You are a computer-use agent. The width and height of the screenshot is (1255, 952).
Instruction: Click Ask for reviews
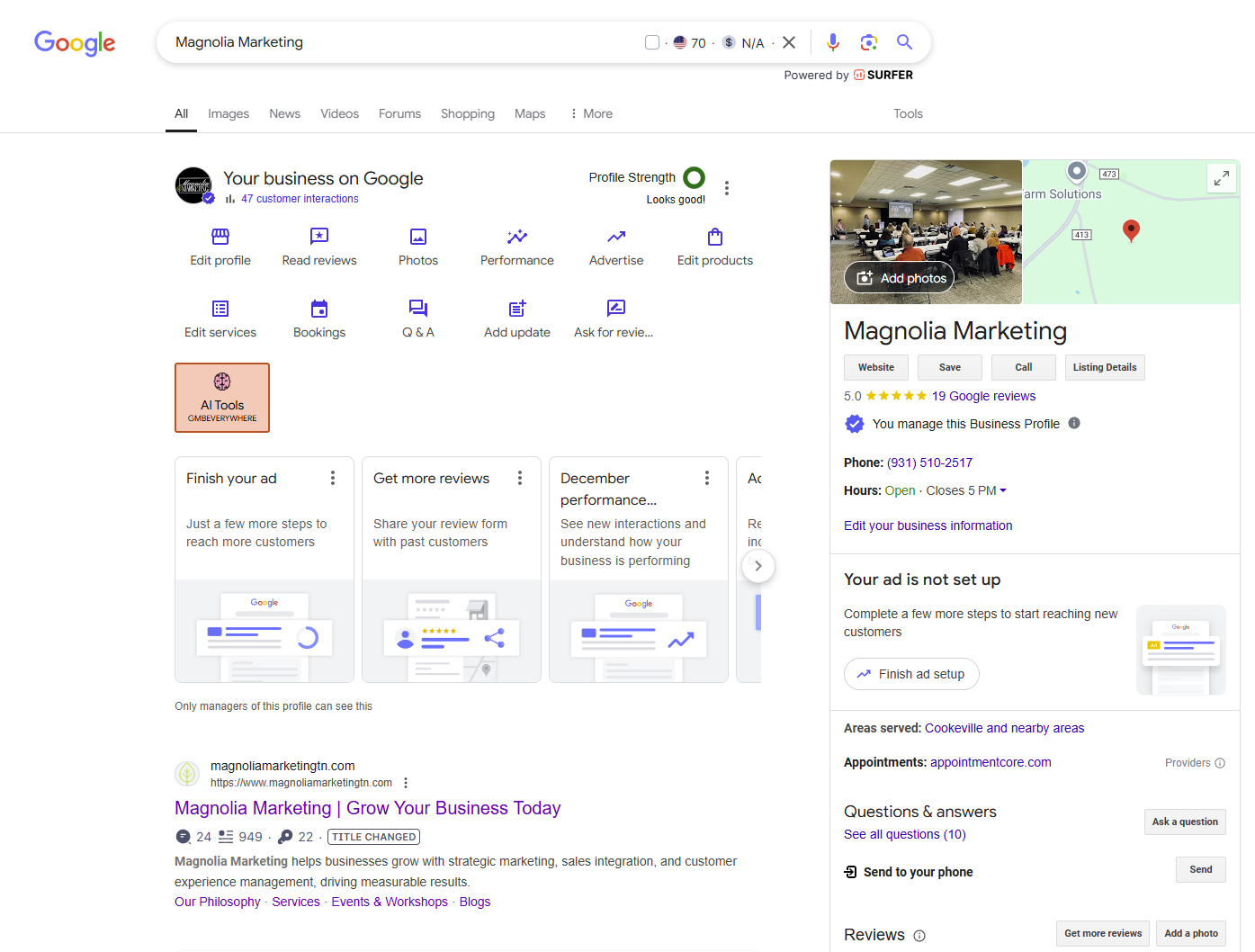[614, 319]
